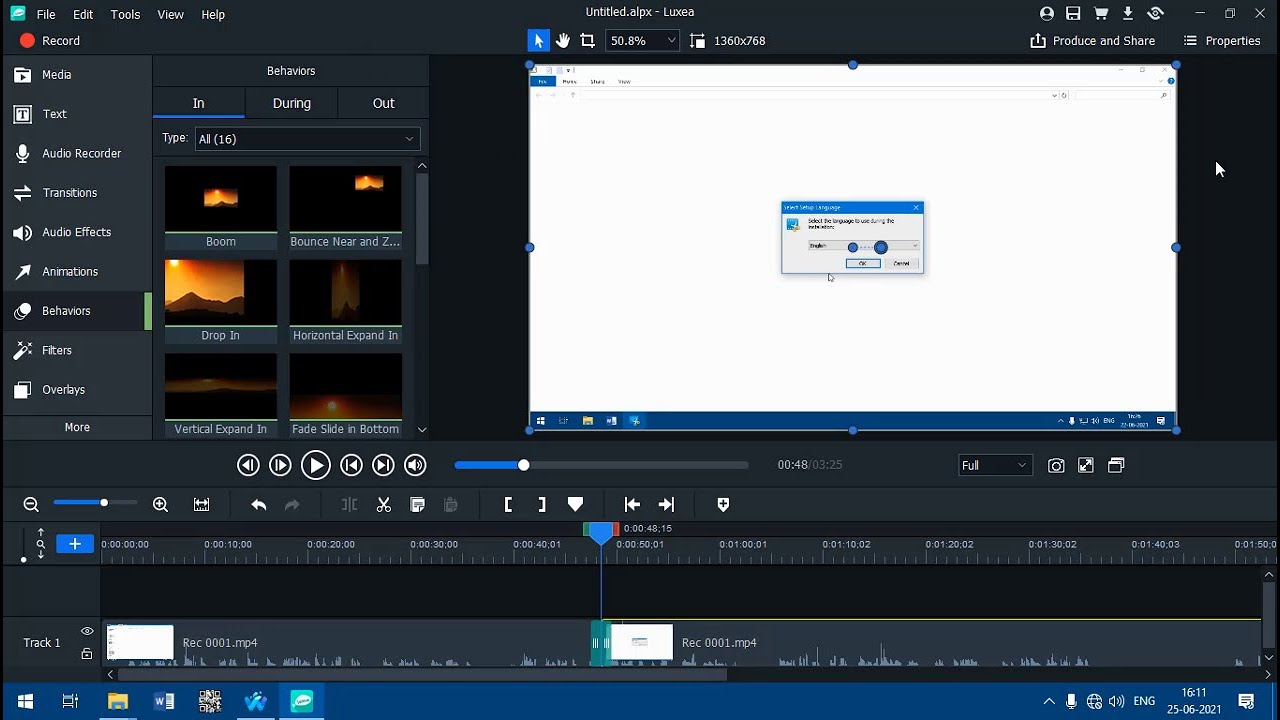Click the go to start button
The height and width of the screenshot is (720, 1280).
pos(350,465)
